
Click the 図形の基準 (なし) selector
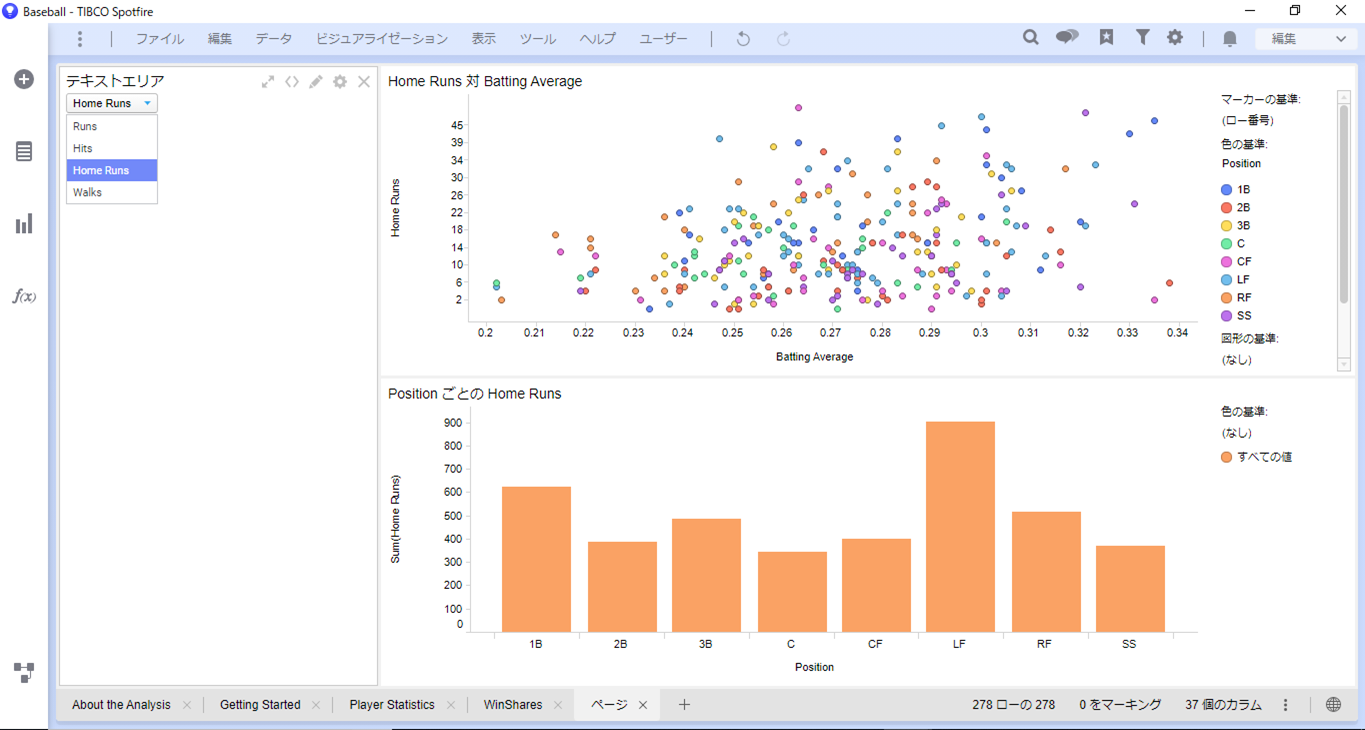click(x=1236, y=359)
